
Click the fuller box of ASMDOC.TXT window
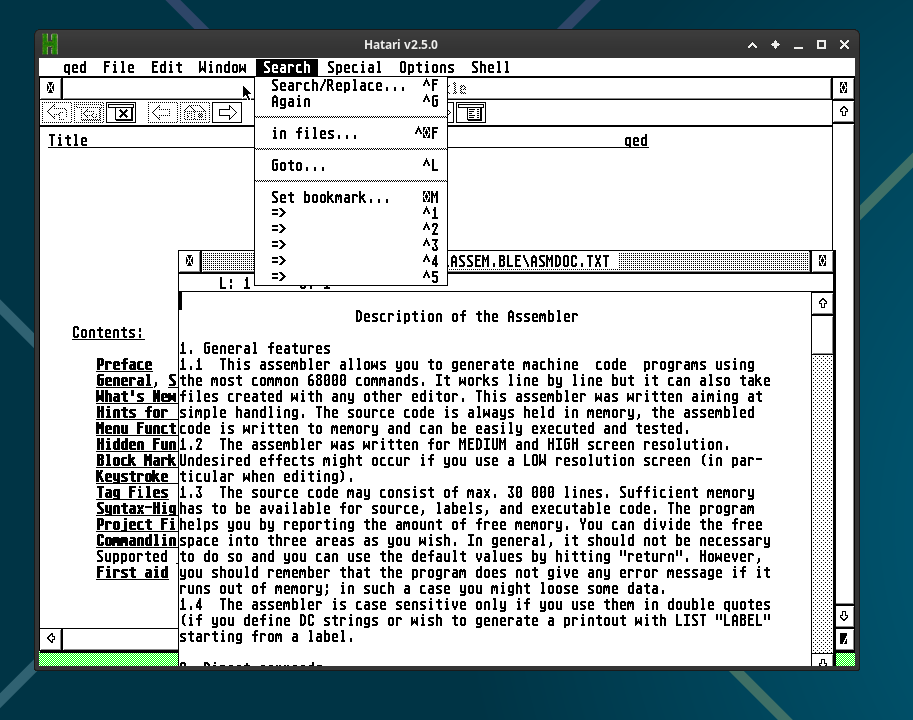click(821, 261)
